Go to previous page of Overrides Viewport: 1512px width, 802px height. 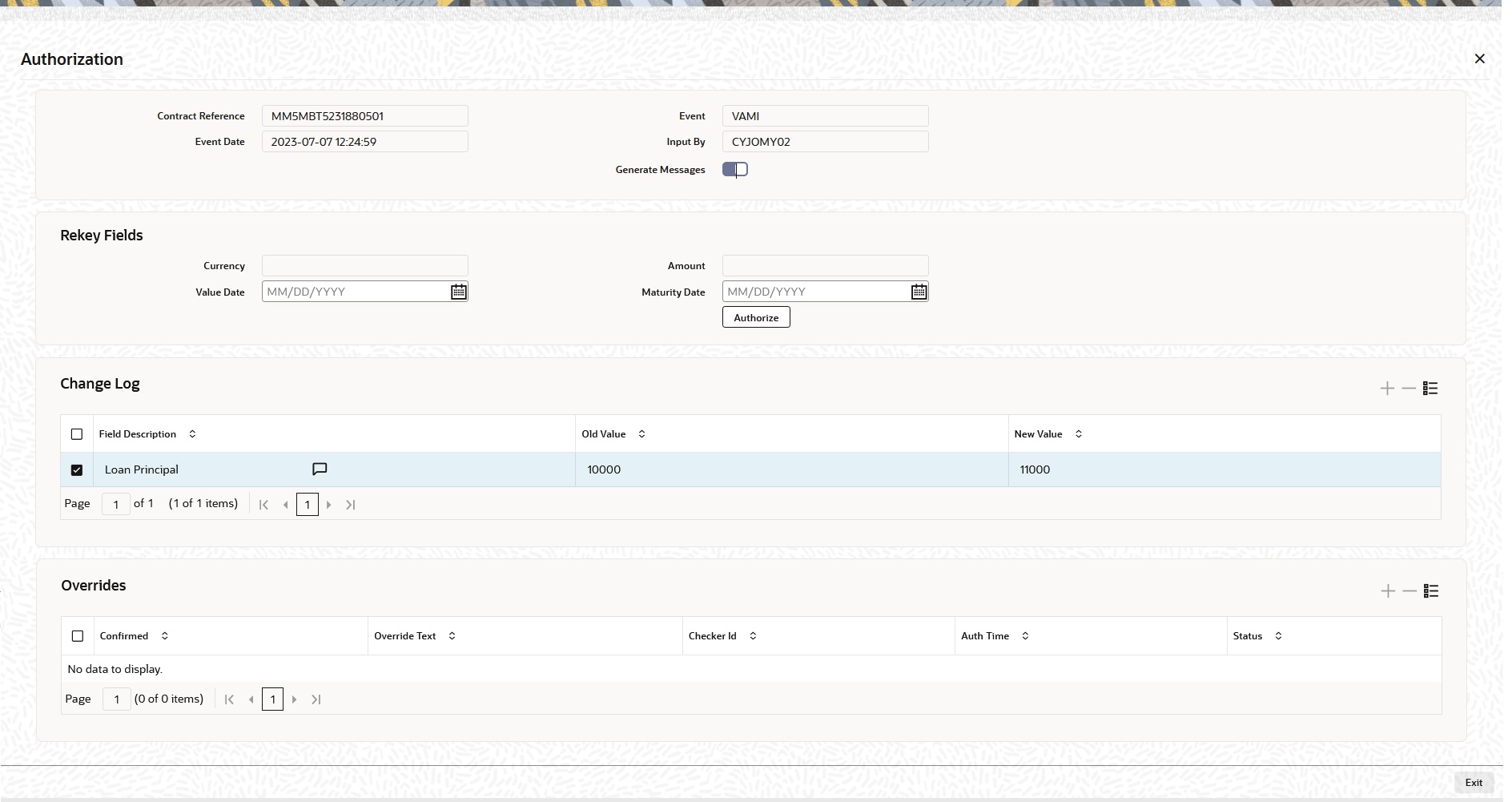[251, 699]
